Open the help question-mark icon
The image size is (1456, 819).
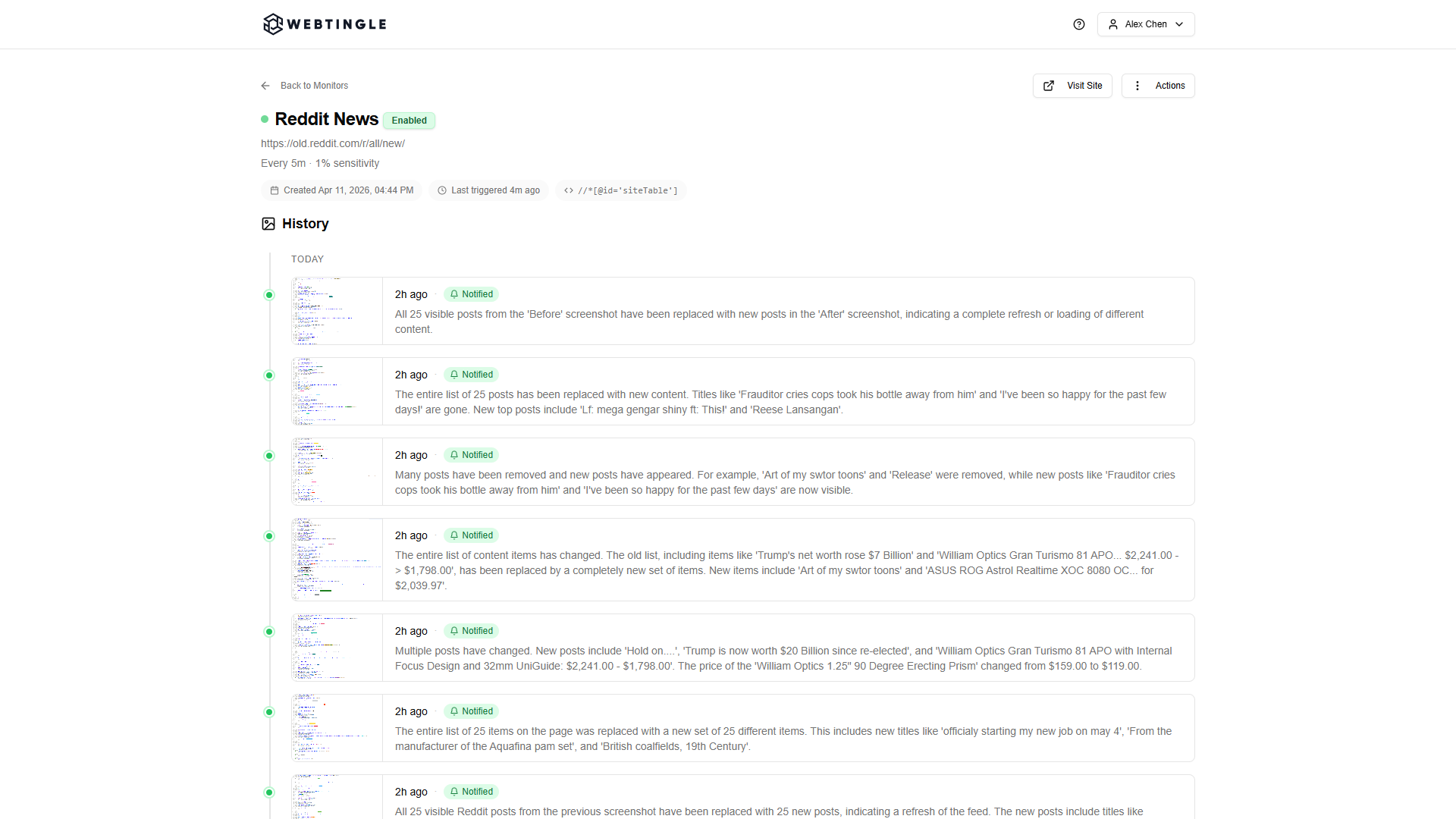point(1079,24)
